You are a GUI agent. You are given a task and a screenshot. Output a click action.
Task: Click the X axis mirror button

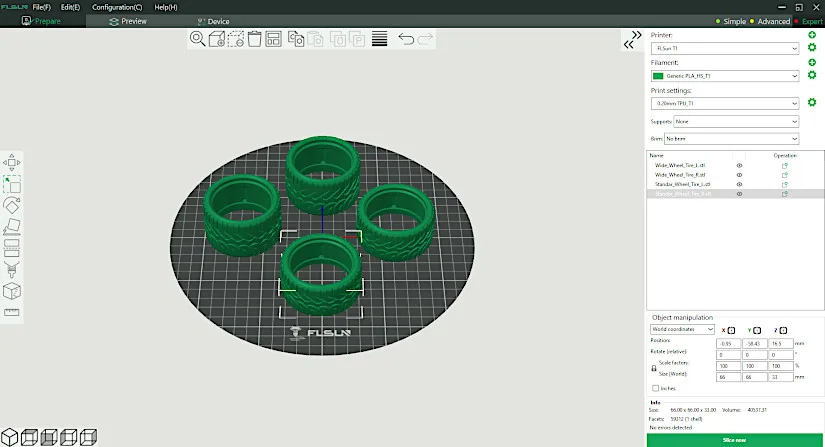731,330
